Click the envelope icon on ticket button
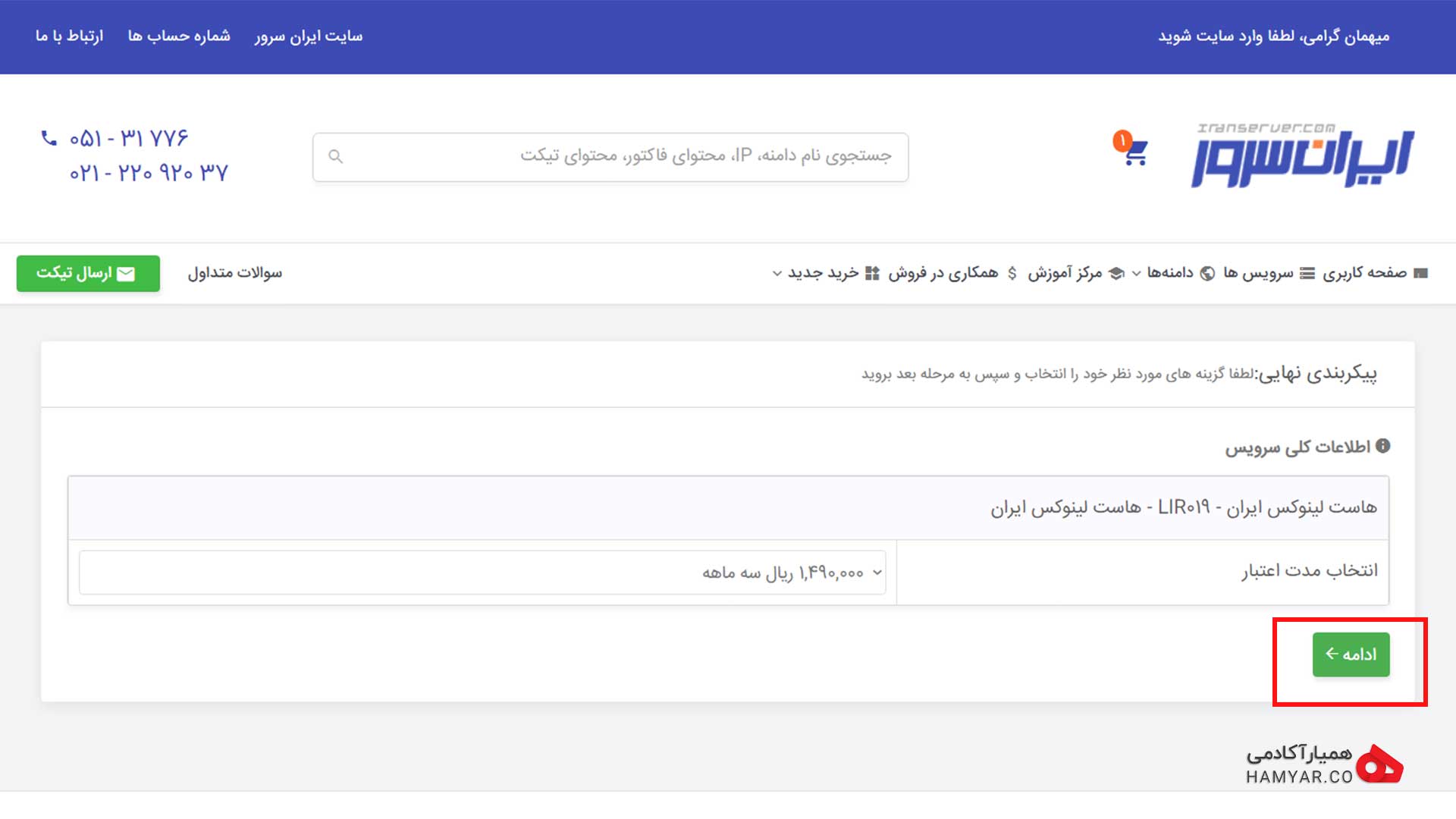 tap(126, 274)
